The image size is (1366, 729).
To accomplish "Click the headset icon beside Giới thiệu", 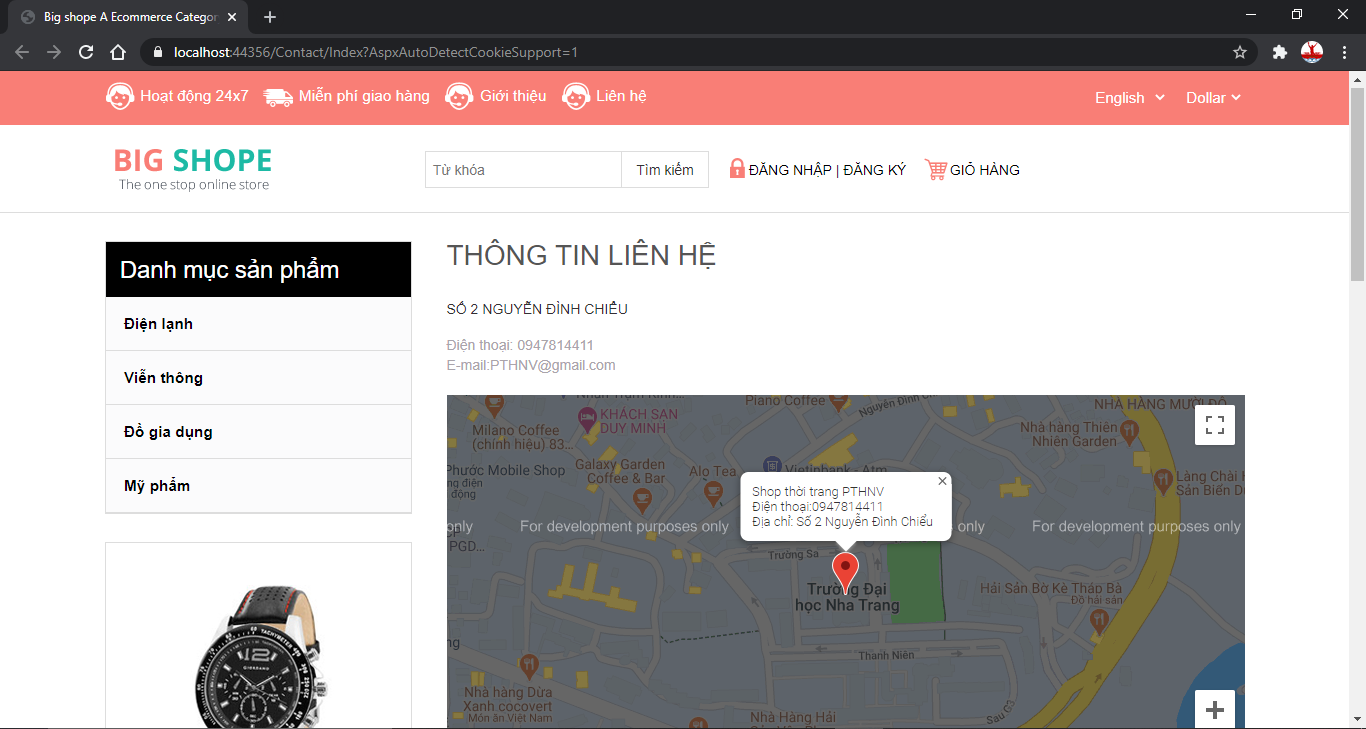I will click(x=459, y=96).
